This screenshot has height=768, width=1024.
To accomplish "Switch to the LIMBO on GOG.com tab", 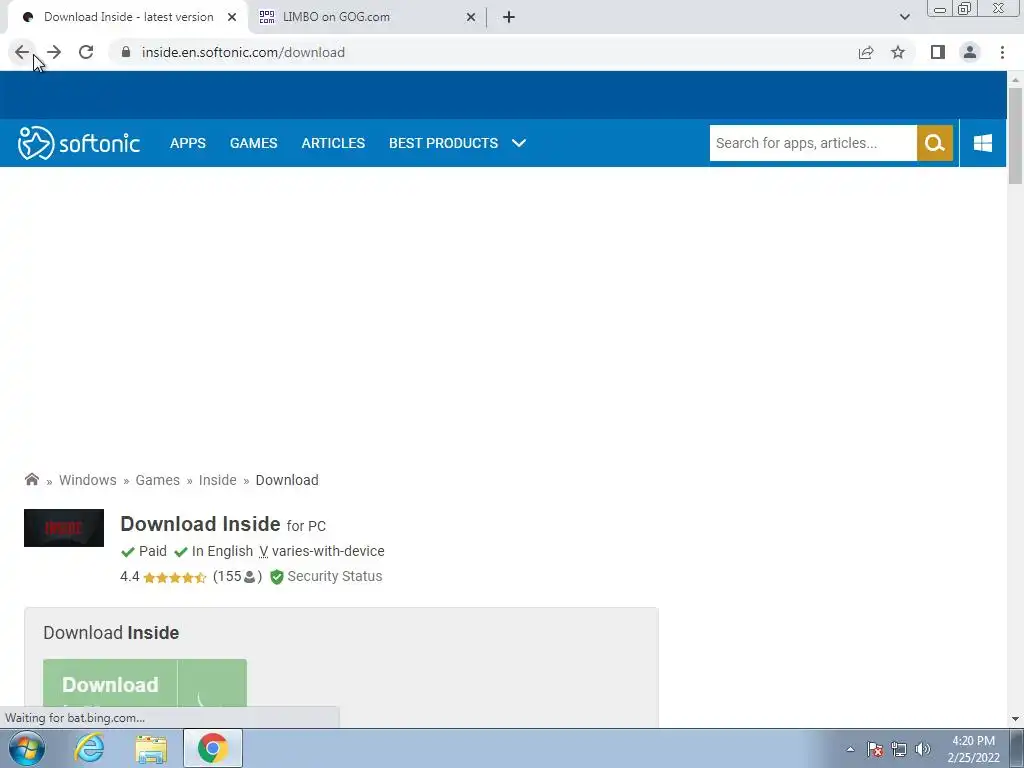I will tap(367, 17).
